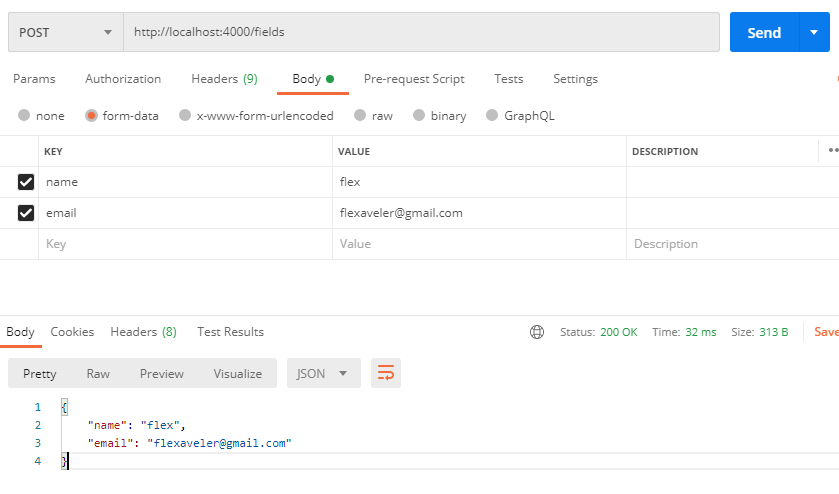The height and width of the screenshot is (494, 839).
Task: Click the empty Key placeholder field
Action: pyautogui.click(x=185, y=244)
